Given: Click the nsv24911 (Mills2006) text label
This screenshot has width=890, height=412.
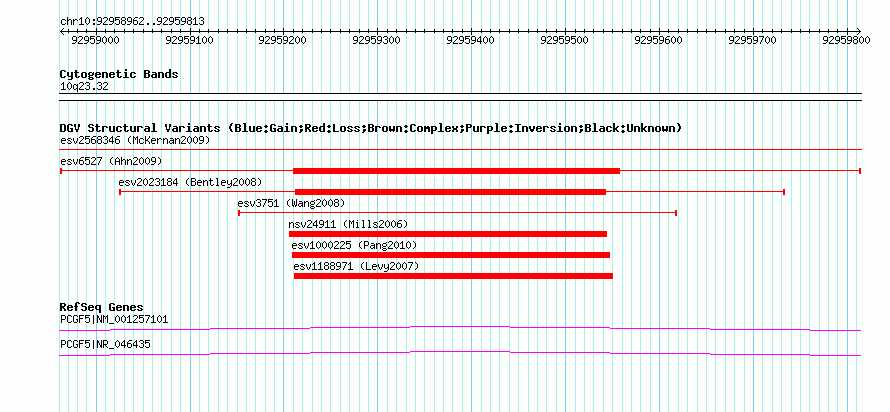Looking at the screenshot, I should click(348, 224).
